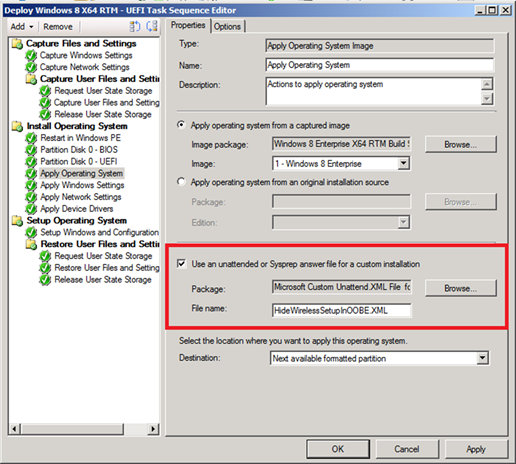Click Install Operating System folder icon
Screen dimensions: 516x464
click(17, 126)
